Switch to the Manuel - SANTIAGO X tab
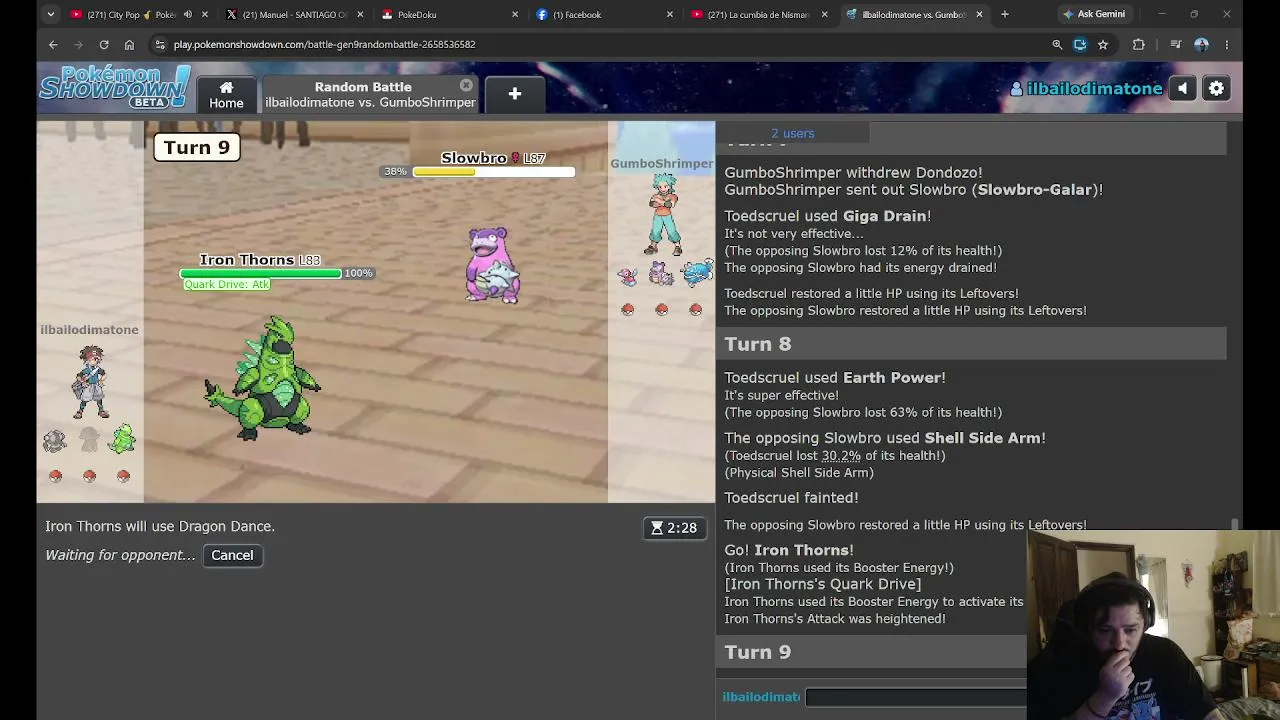 point(293,14)
